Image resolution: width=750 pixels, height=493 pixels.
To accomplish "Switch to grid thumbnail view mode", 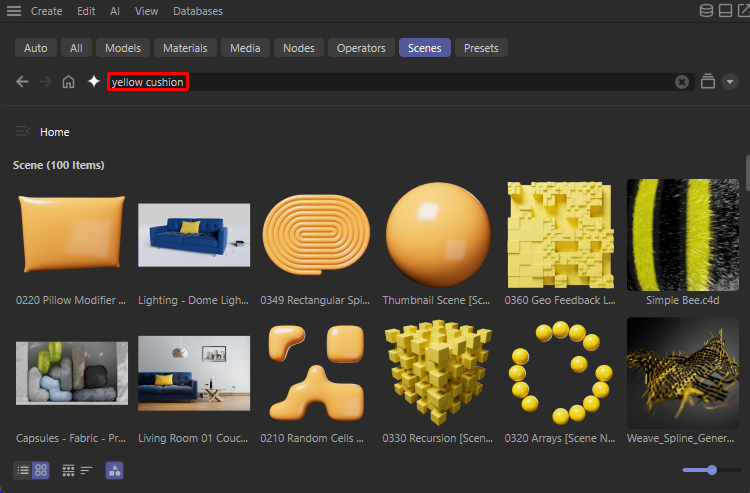I will (41, 471).
